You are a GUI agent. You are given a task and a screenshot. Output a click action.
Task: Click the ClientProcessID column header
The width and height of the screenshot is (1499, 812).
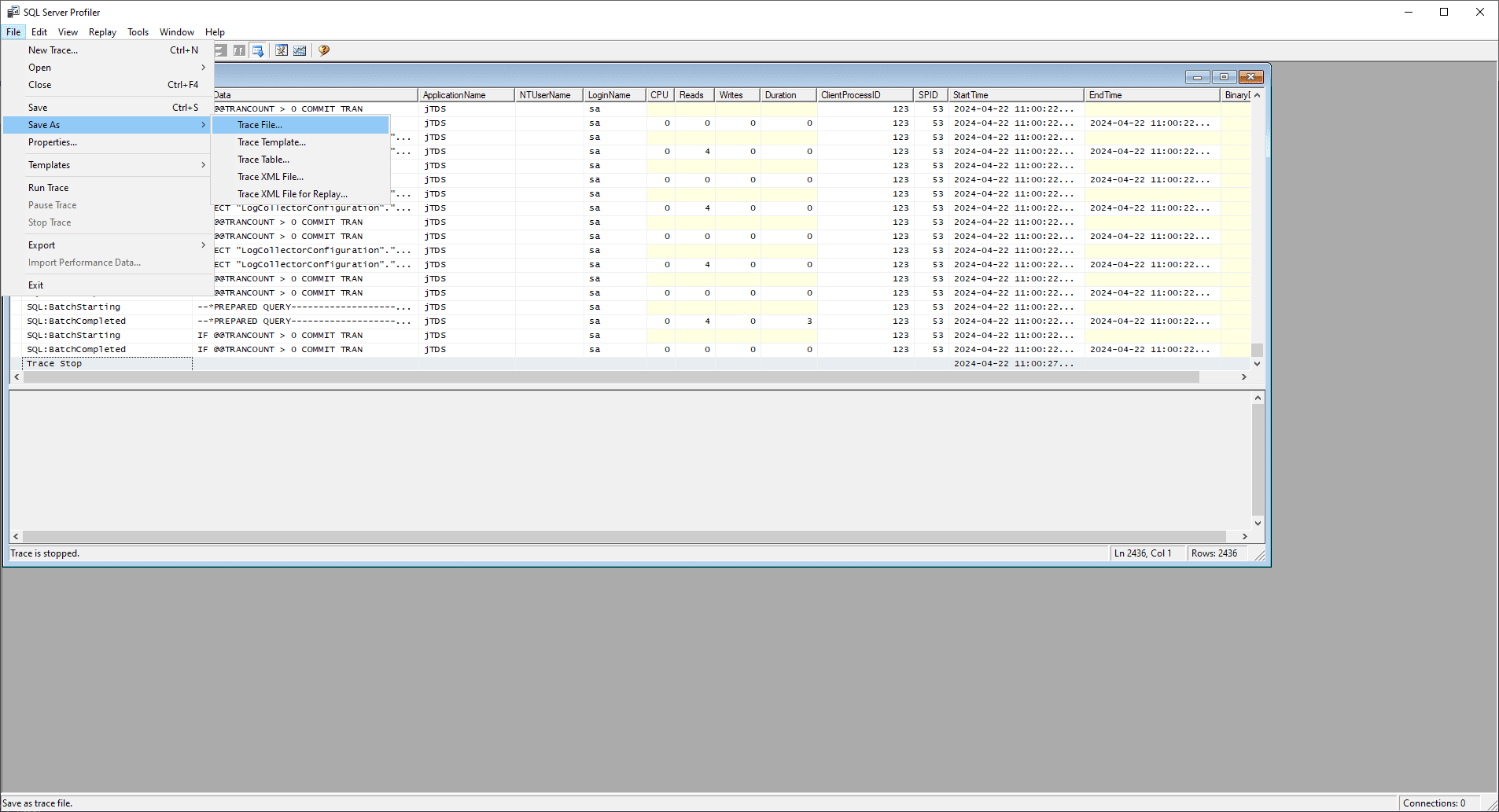click(865, 95)
